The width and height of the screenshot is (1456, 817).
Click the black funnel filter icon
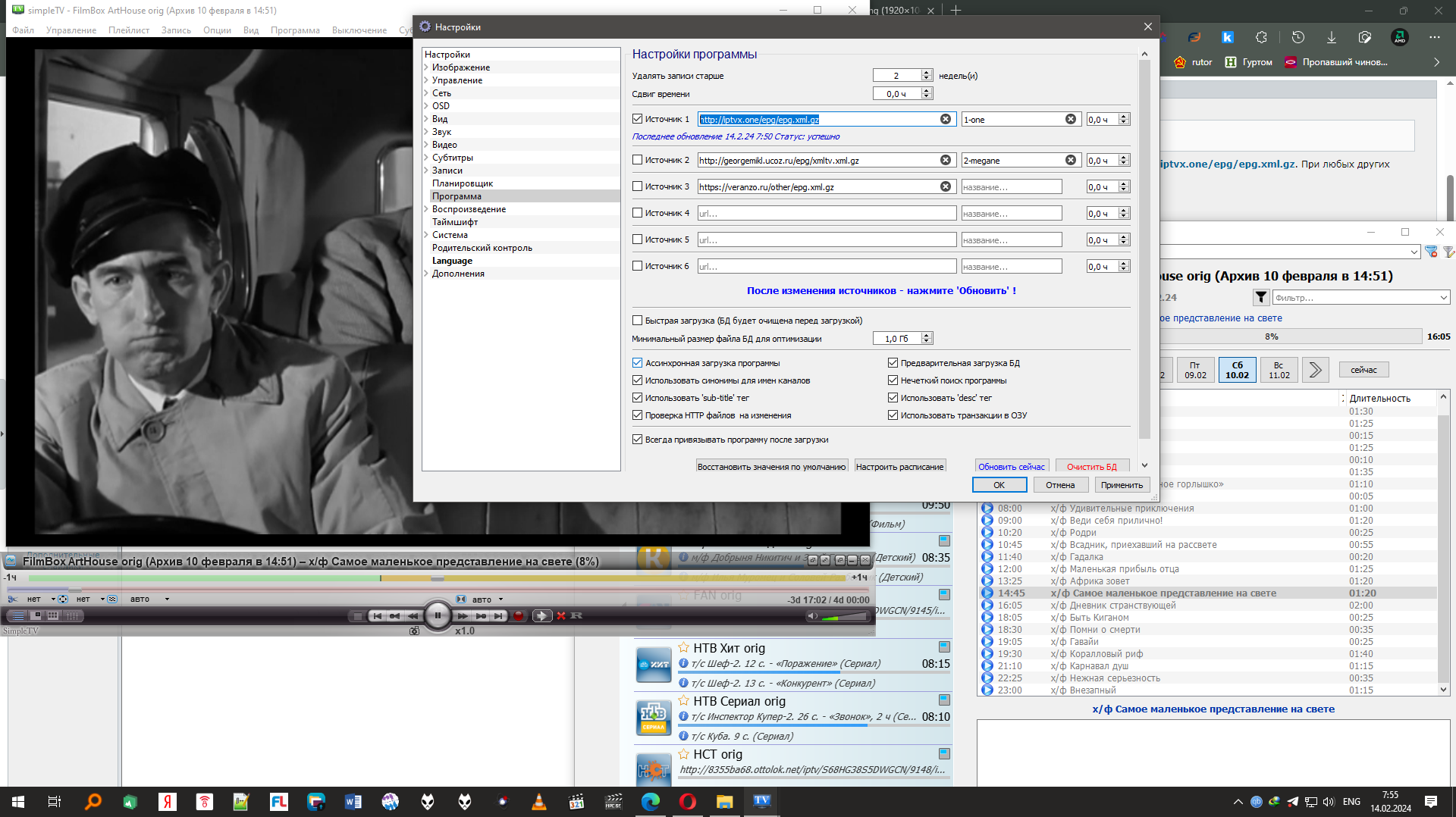tap(1260, 297)
